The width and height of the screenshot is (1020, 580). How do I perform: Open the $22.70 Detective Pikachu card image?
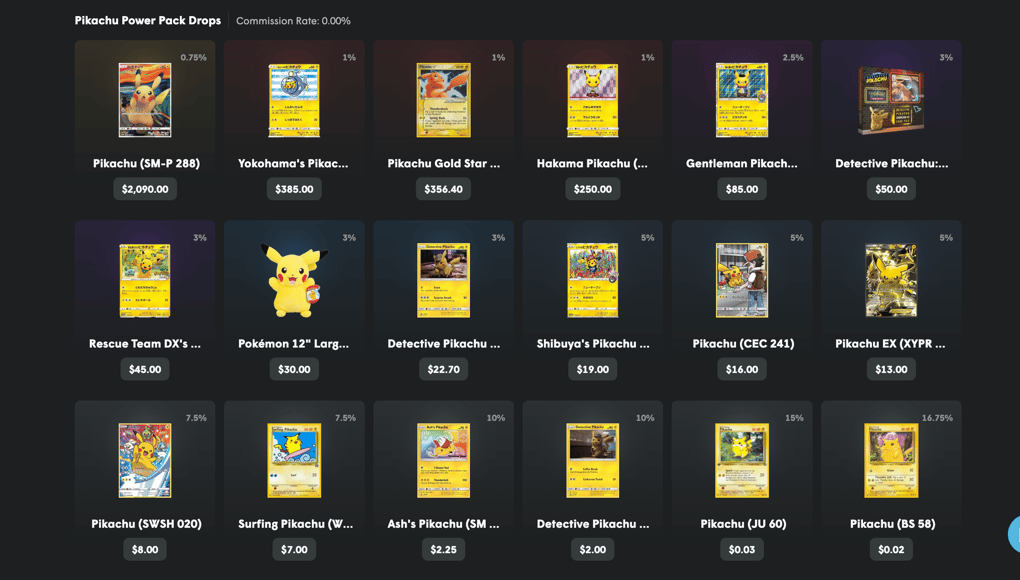point(443,280)
